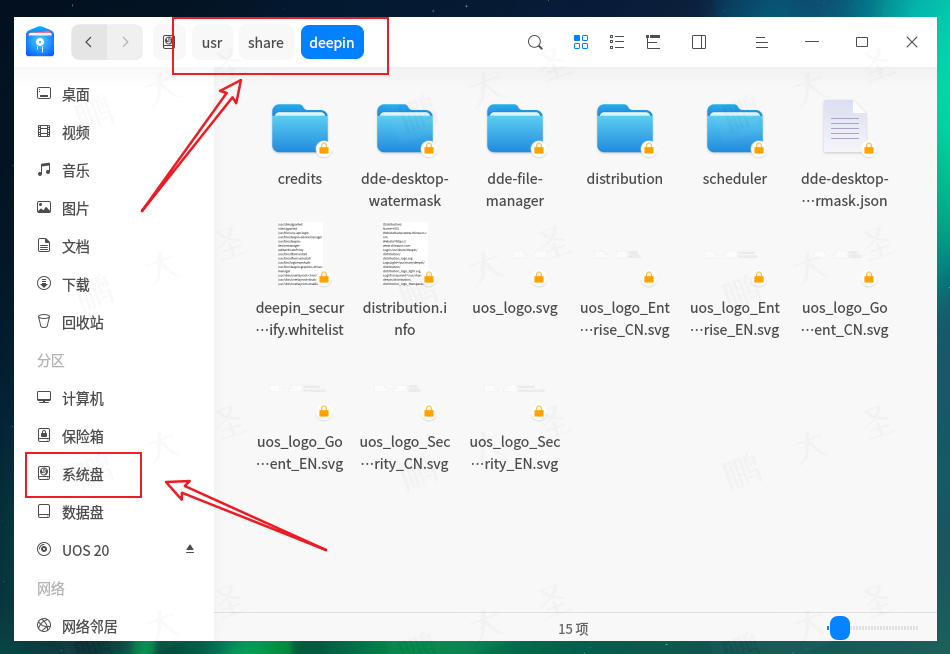950x654 pixels.
Task: Switch to icon grid view
Action: [x=581, y=42]
